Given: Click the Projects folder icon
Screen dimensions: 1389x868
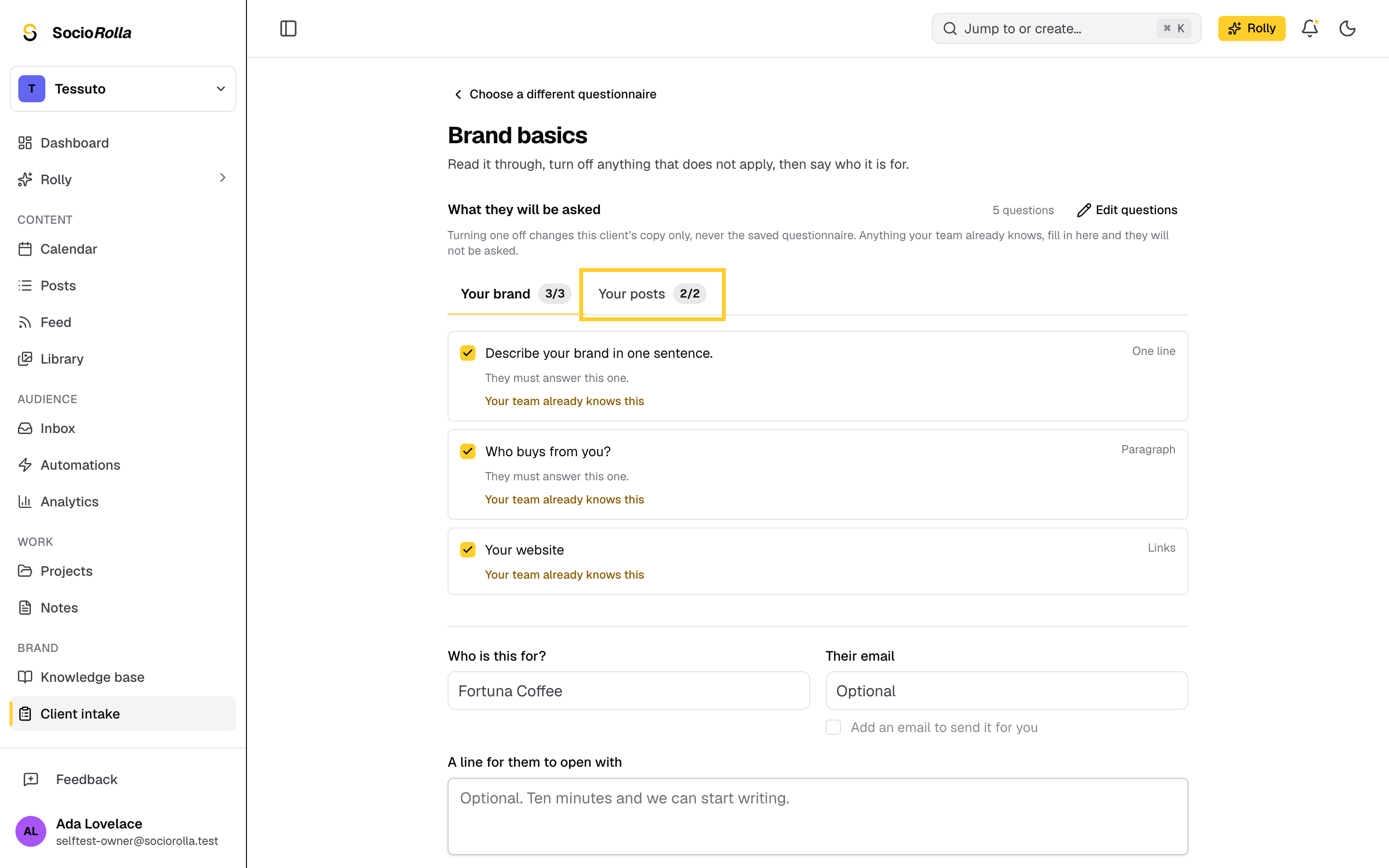Looking at the screenshot, I should [x=25, y=570].
